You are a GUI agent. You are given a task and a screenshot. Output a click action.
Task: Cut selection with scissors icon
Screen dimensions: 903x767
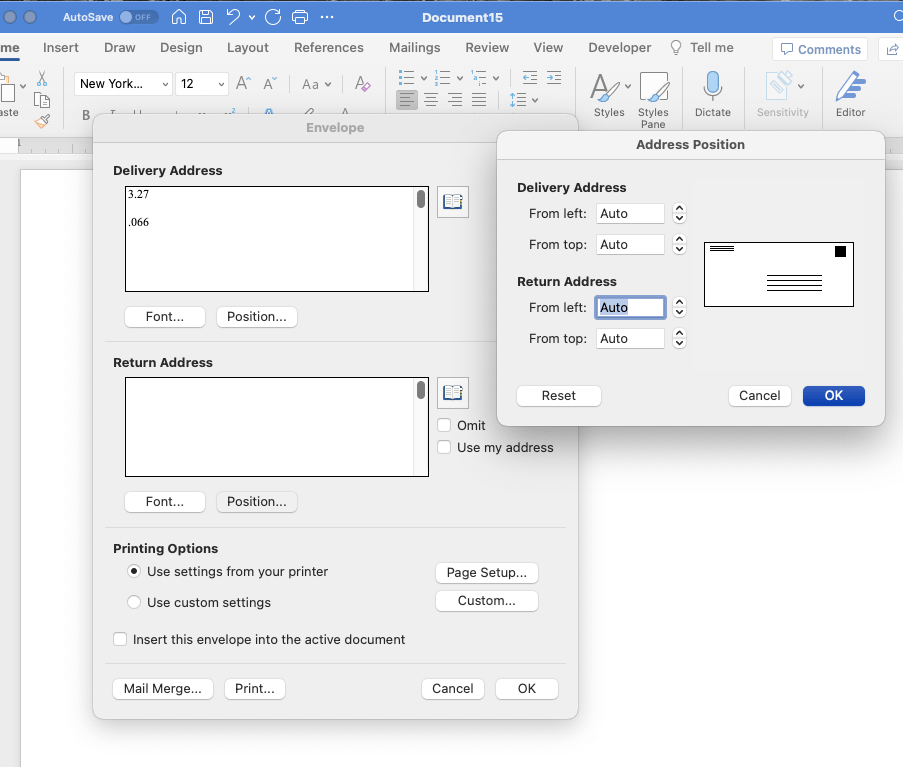pos(42,78)
